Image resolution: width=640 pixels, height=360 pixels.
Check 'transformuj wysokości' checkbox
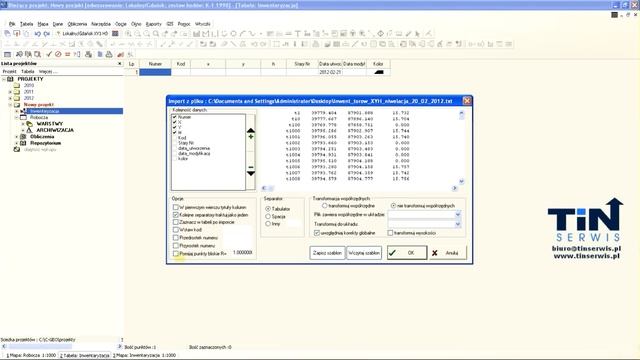(390, 233)
